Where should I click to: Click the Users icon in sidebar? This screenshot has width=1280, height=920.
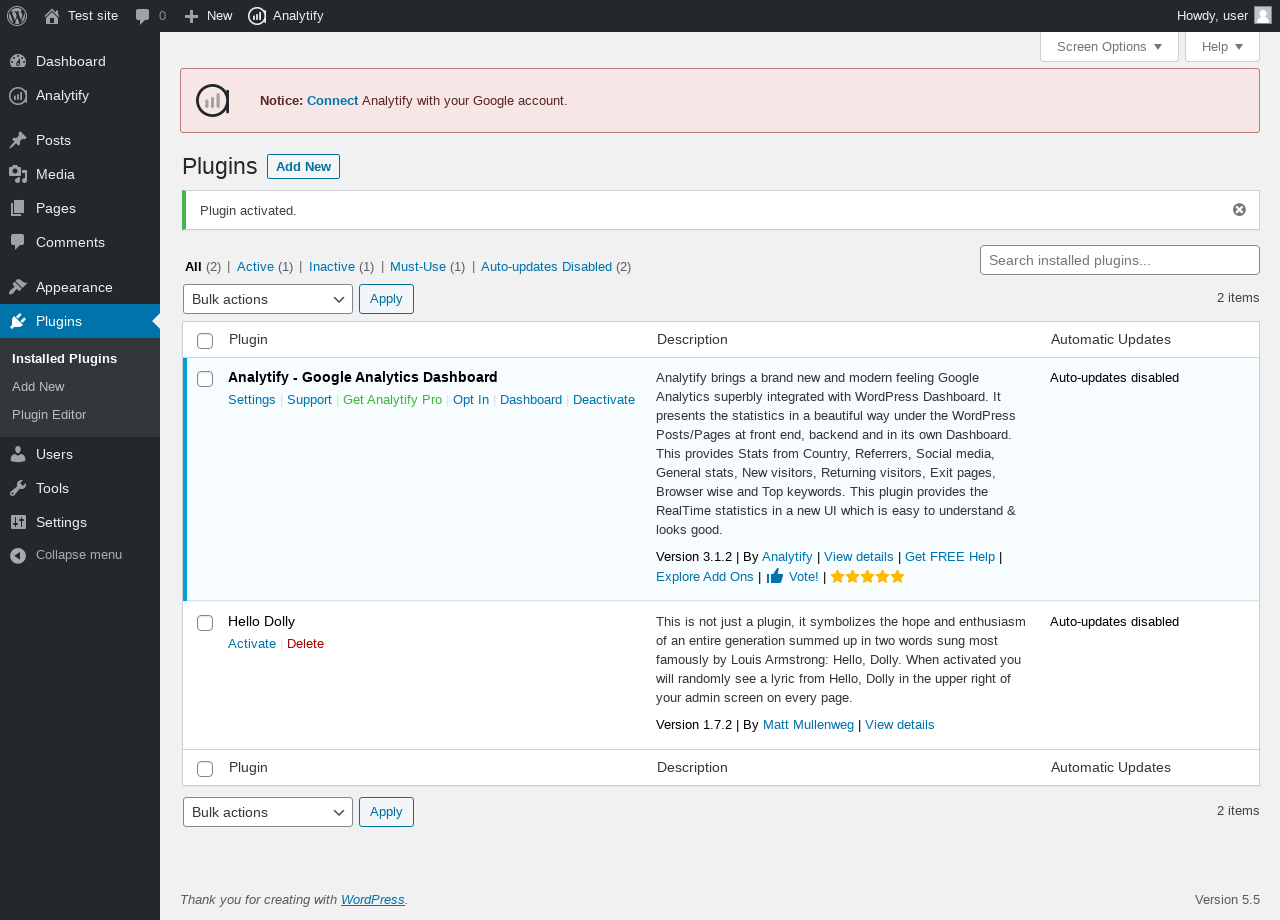click(x=18, y=454)
